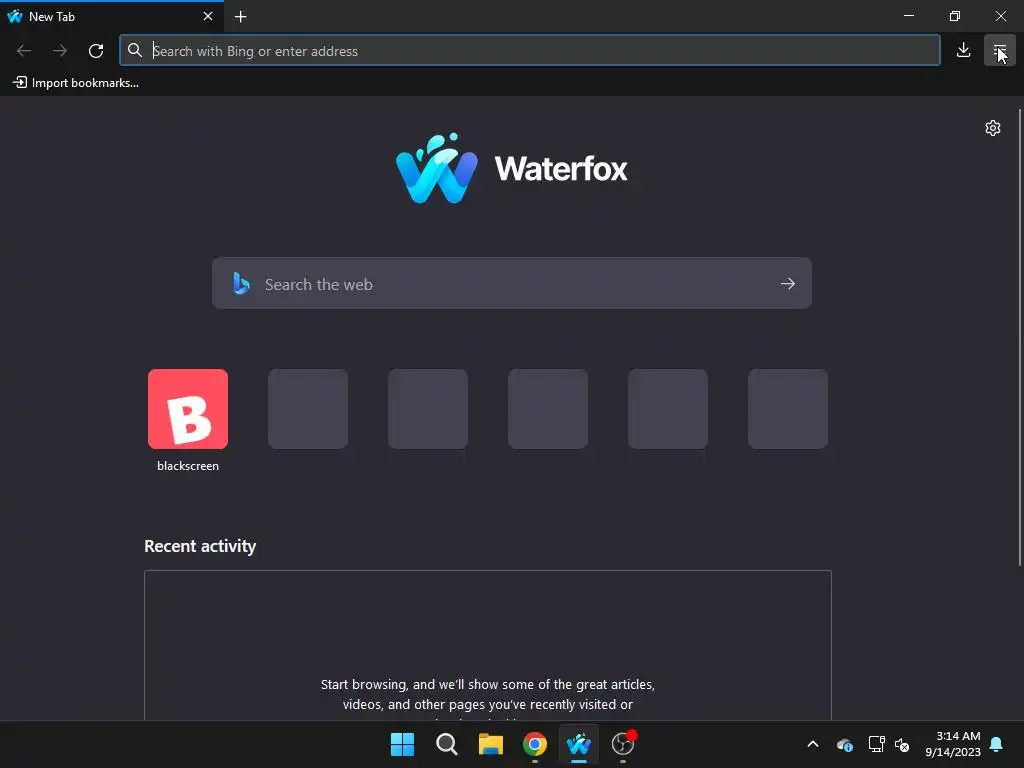The width and height of the screenshot is (1024, 768).
Task: Open the clock and date panel
Action: [953, 744]
